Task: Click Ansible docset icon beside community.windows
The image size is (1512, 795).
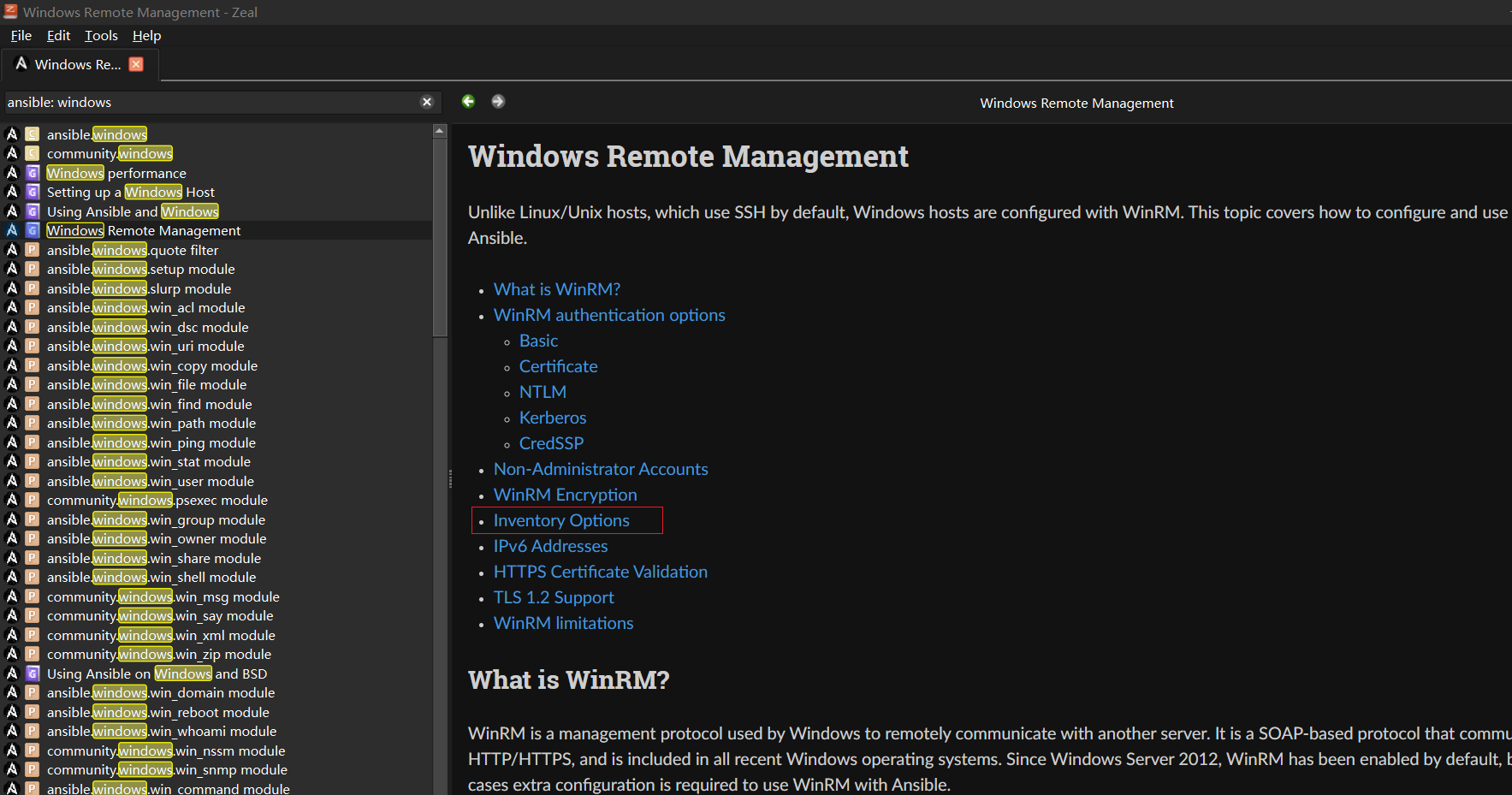Action: 12,153
